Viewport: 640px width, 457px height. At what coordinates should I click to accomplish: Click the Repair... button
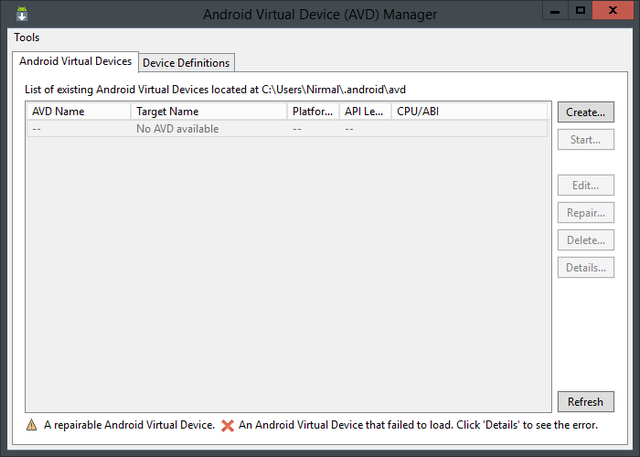tap(586, 213)
